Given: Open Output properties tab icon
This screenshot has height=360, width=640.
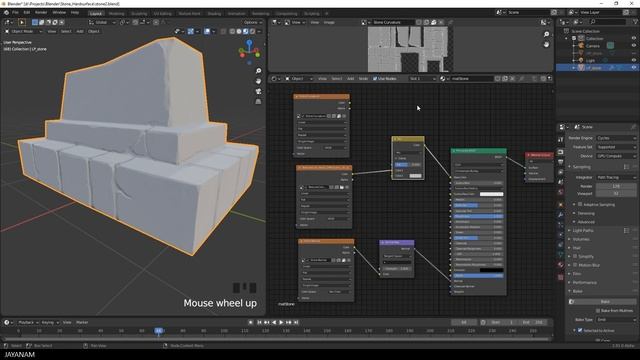Looking at the screenshot, I should [x=561, y=162].
